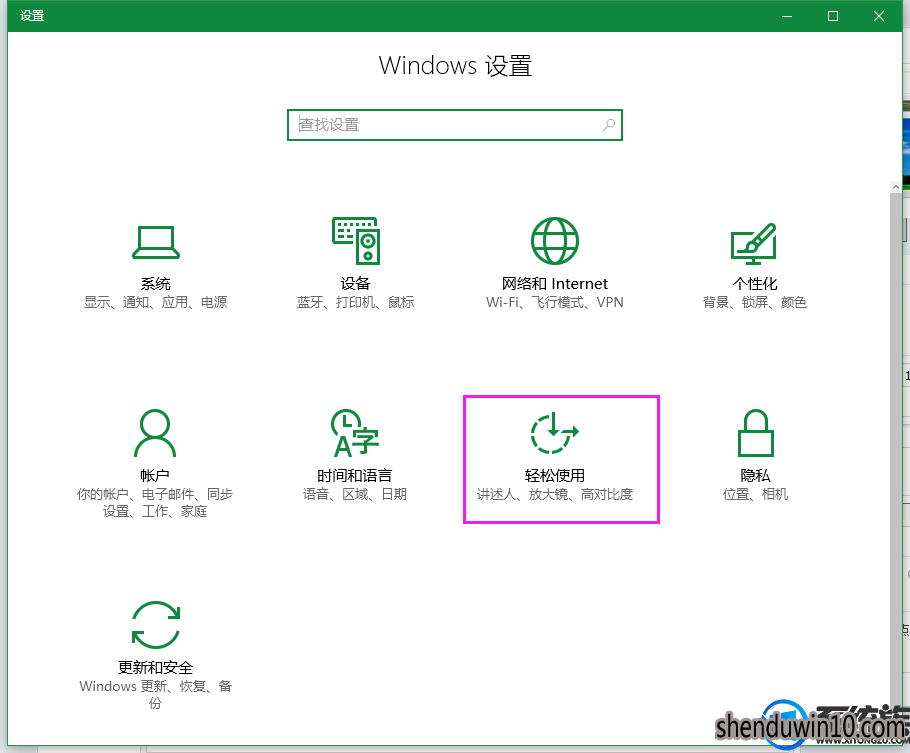Click 背景、锁屏、颜色 description text

coord(754,302)
